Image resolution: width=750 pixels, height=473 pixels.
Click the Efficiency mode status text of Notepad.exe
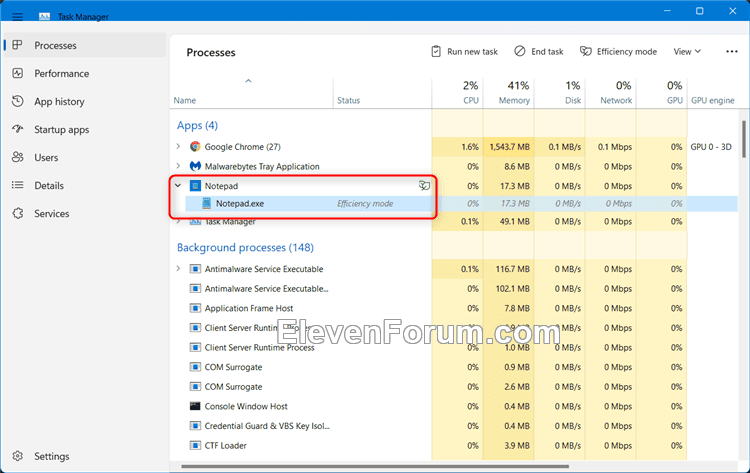(x=365, y=203)
